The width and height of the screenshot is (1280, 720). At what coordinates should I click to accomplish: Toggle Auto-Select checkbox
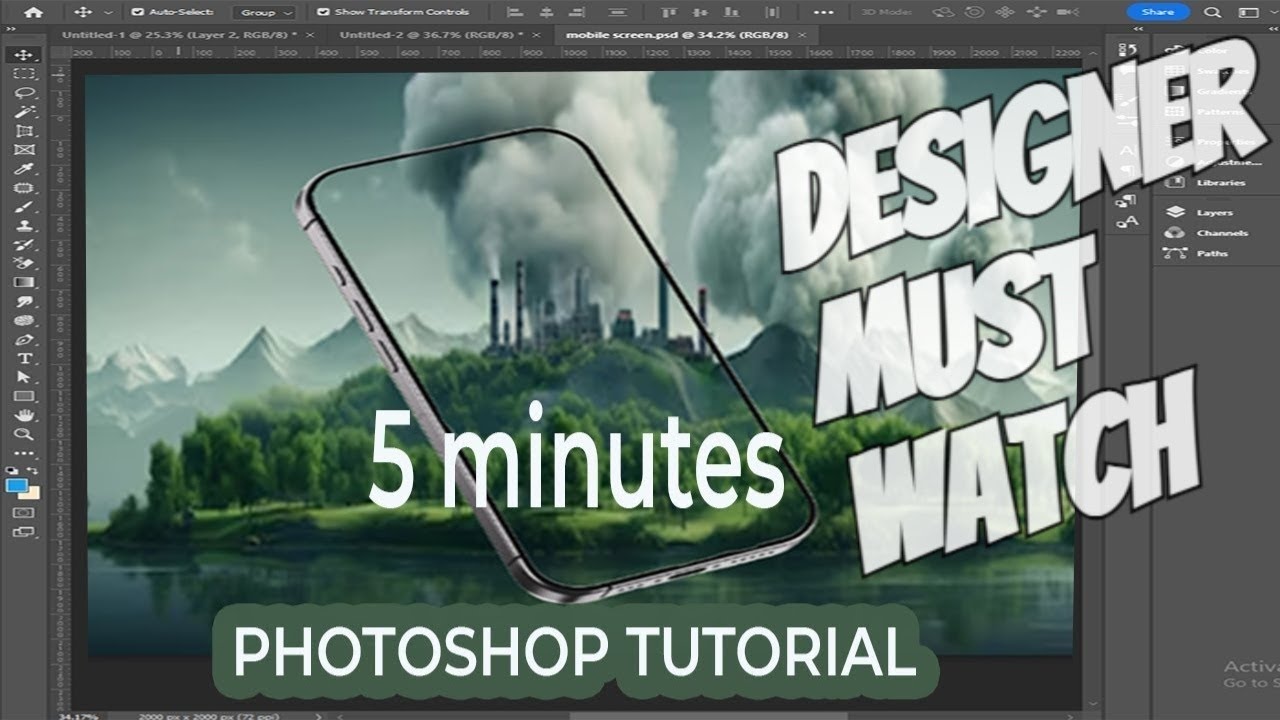click(x=137, y=12)
